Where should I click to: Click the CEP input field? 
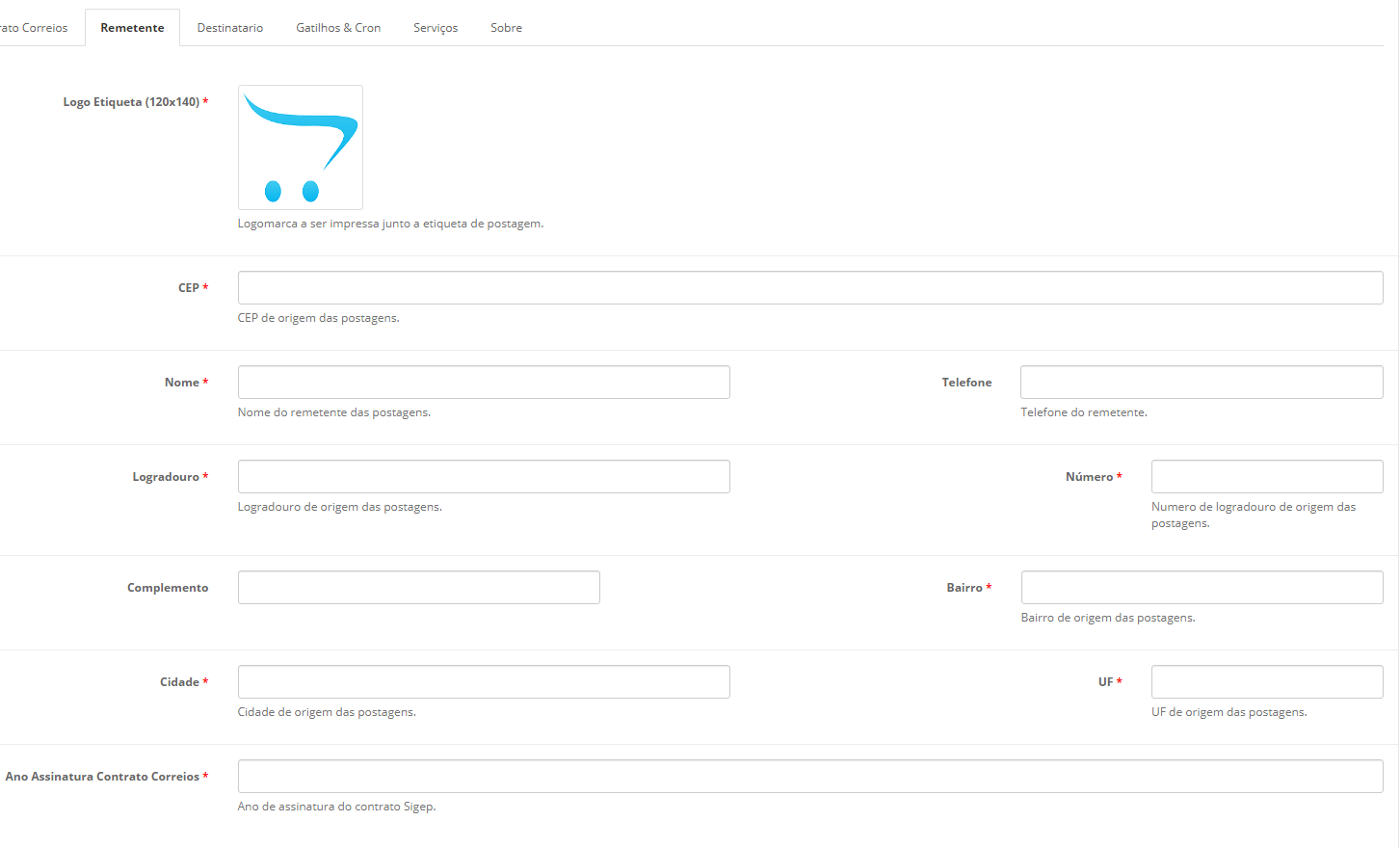click(x=809, y=288)
